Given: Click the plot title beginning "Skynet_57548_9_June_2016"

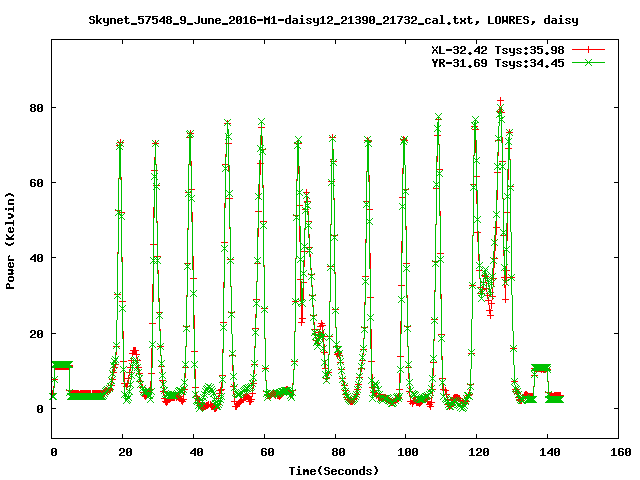Looking at the screenshot, I should tap(333, 20).
